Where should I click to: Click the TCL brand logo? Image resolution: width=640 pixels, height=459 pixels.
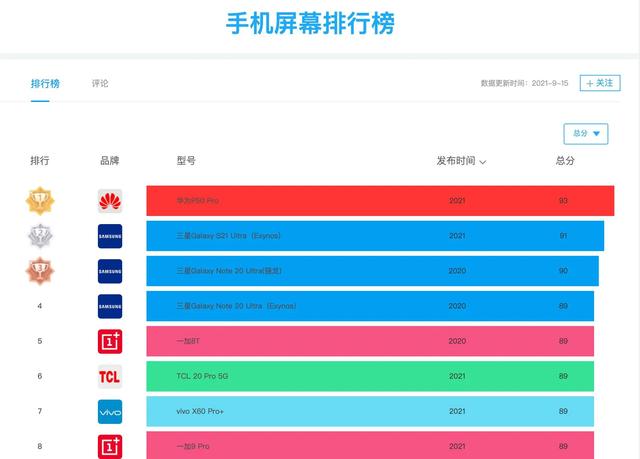coord(110,377)
